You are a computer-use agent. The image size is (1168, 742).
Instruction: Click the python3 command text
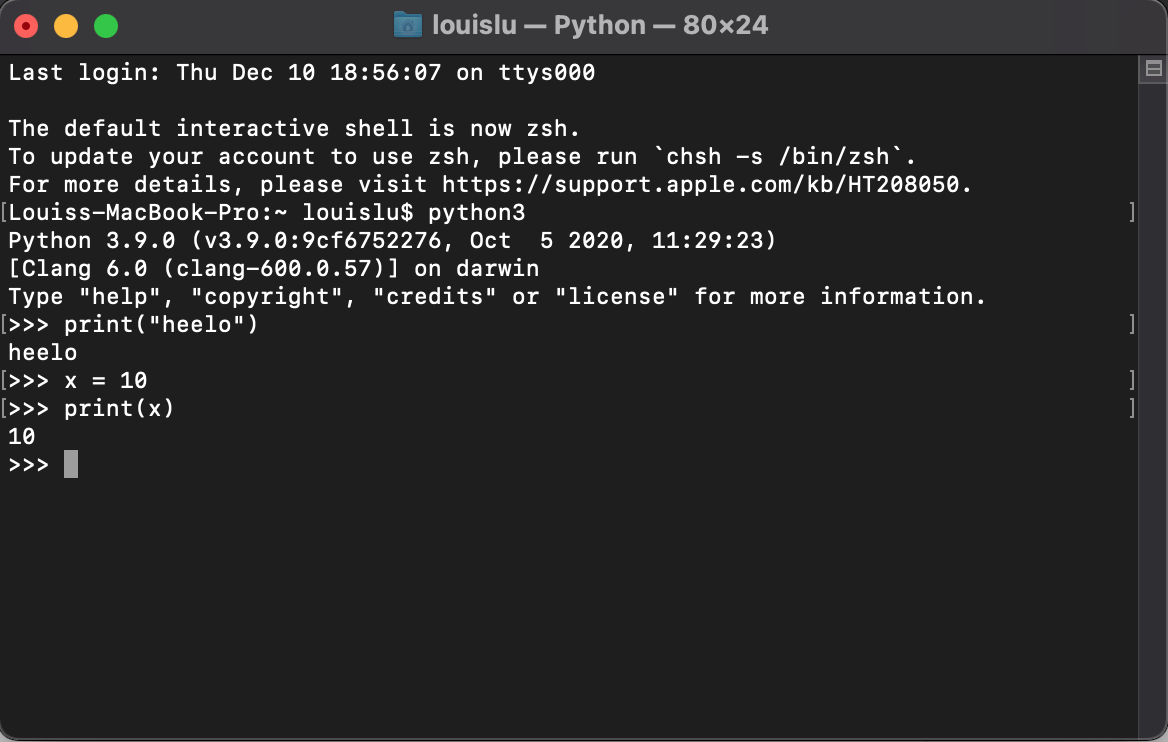point(477,213)
